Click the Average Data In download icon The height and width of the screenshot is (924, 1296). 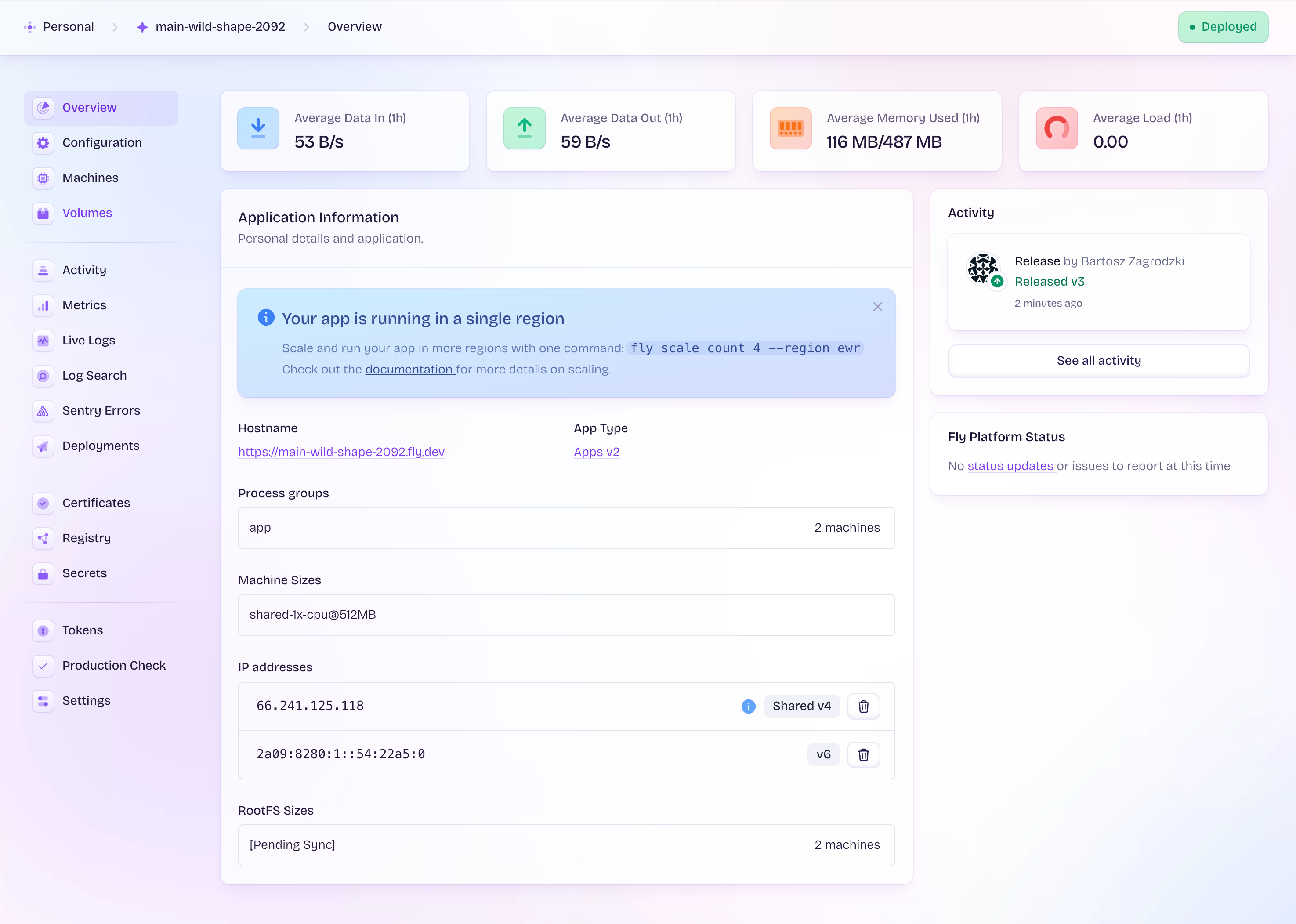point(258,129)
